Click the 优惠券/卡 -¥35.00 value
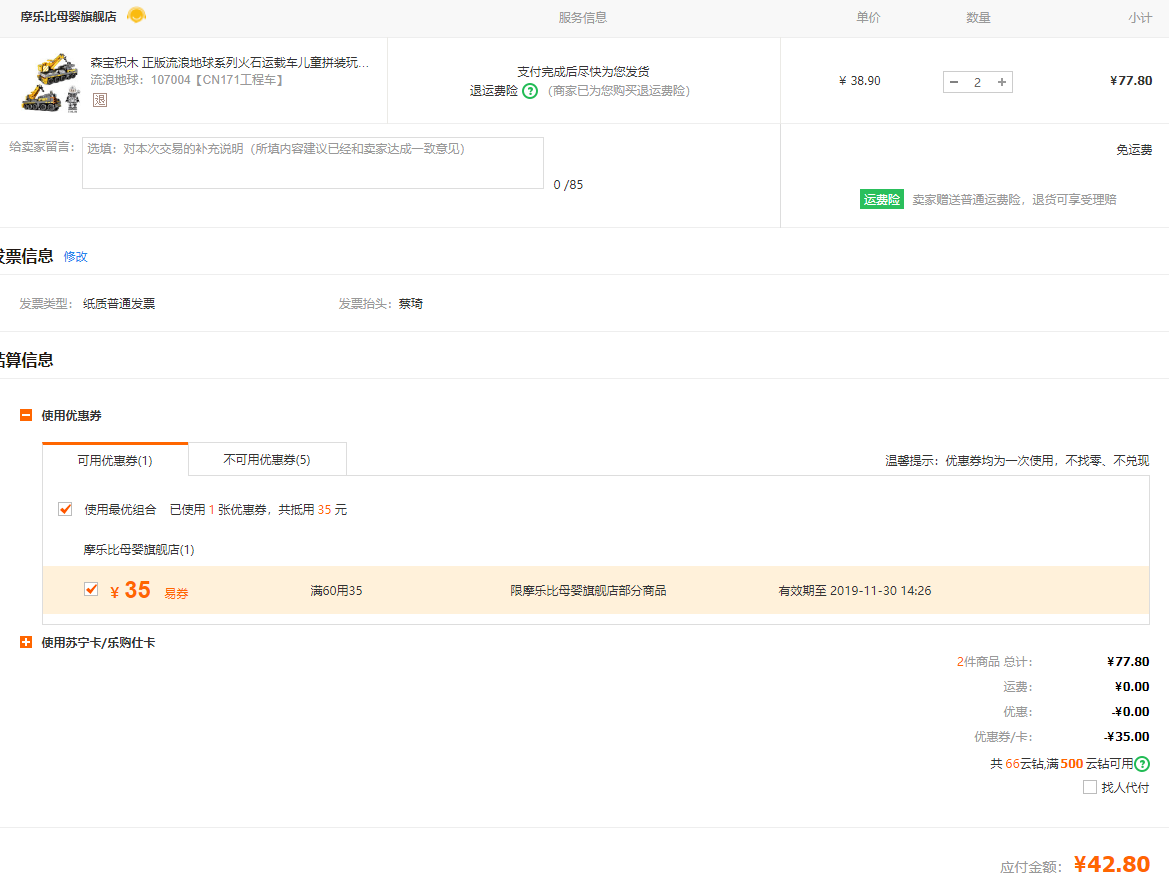The image size is (1169, 883). click(1127, 736)
